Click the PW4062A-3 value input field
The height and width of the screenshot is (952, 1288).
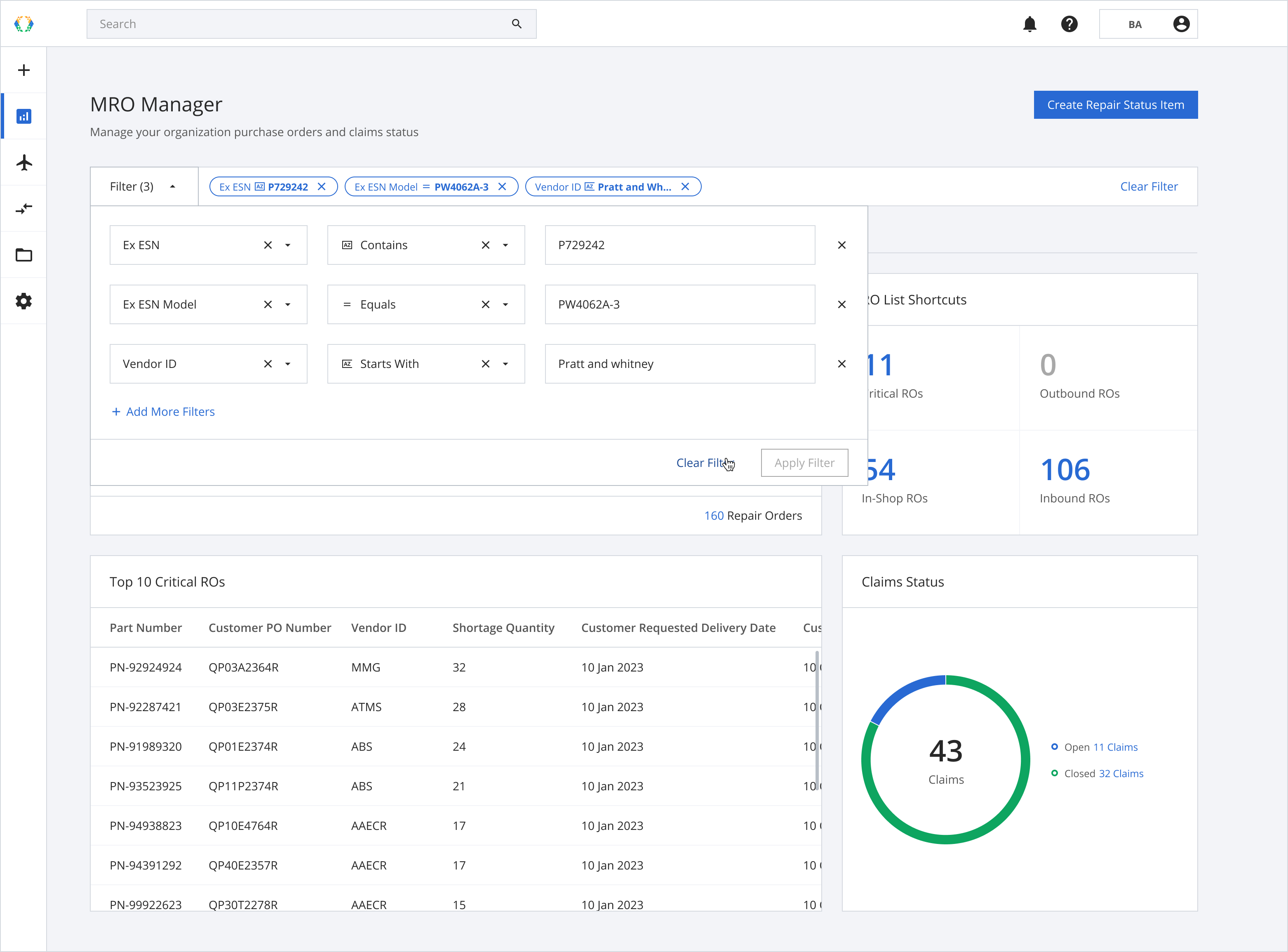pos(680,305)
